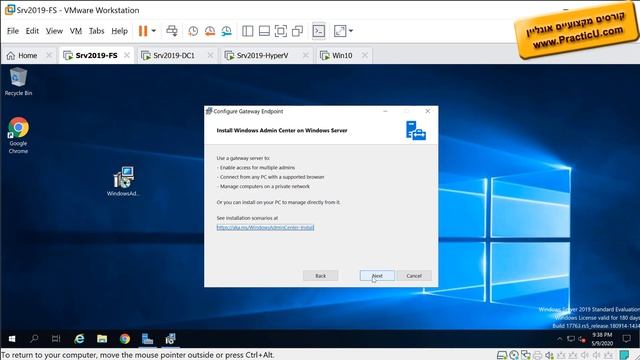The height and width of the screenshot is (360, 640).
Task: Open the Windows Admin Center install scenarios link
Action: point(265,228)
